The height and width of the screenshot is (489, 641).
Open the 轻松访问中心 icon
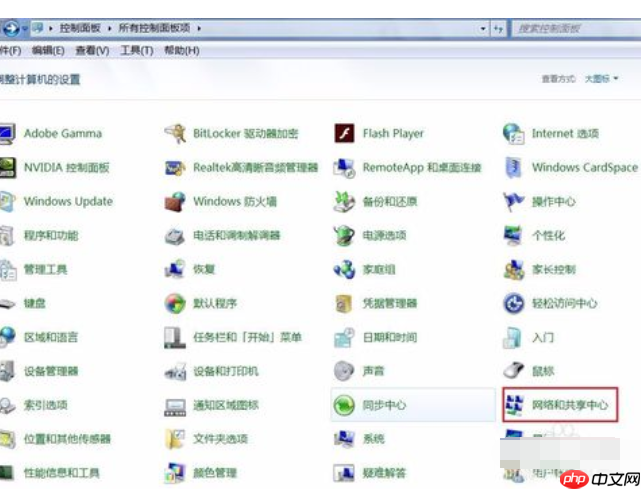513,303
